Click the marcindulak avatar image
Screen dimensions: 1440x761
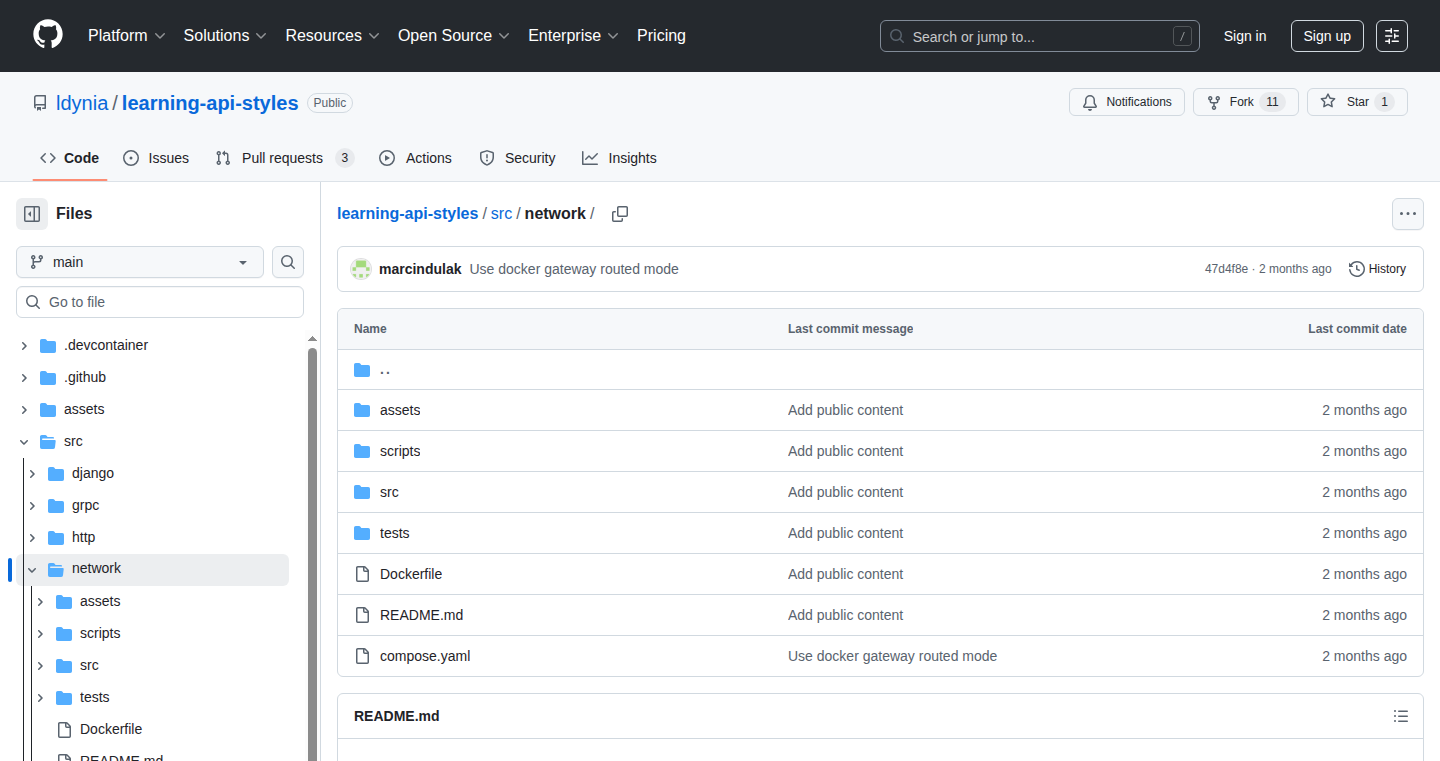(x=360, y=269)
